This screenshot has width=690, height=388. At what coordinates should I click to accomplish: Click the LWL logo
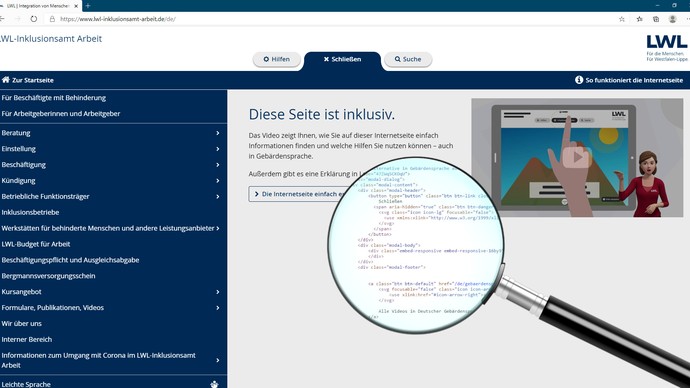tap(667, 48)
